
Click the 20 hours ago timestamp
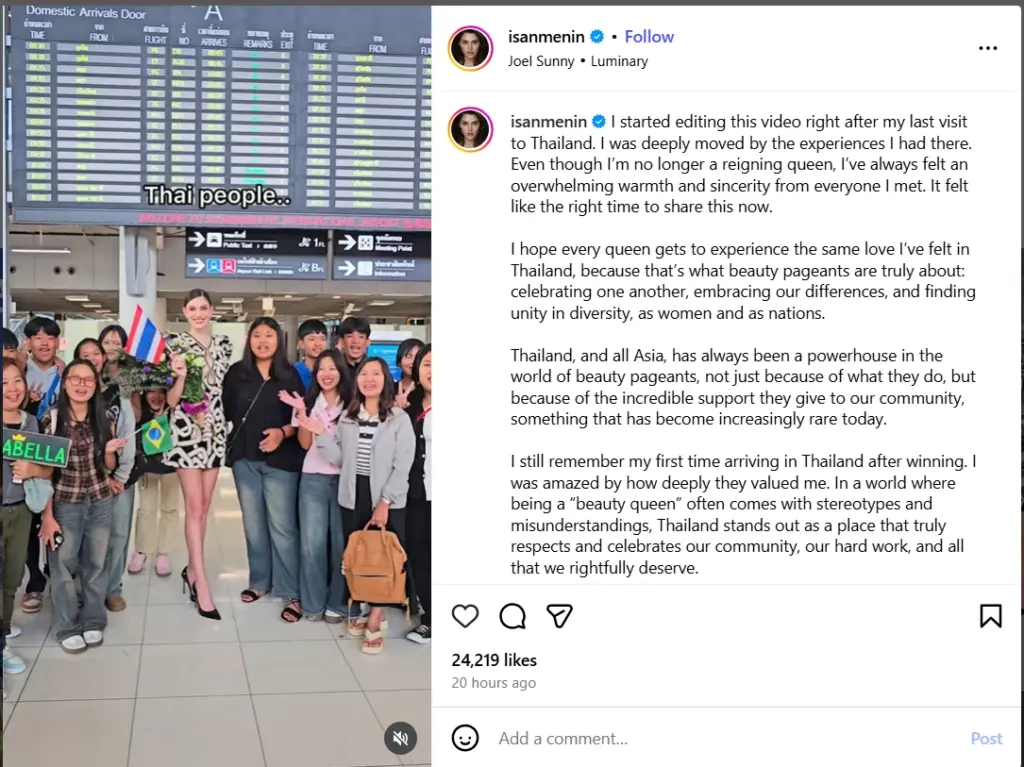pos(493,683)
